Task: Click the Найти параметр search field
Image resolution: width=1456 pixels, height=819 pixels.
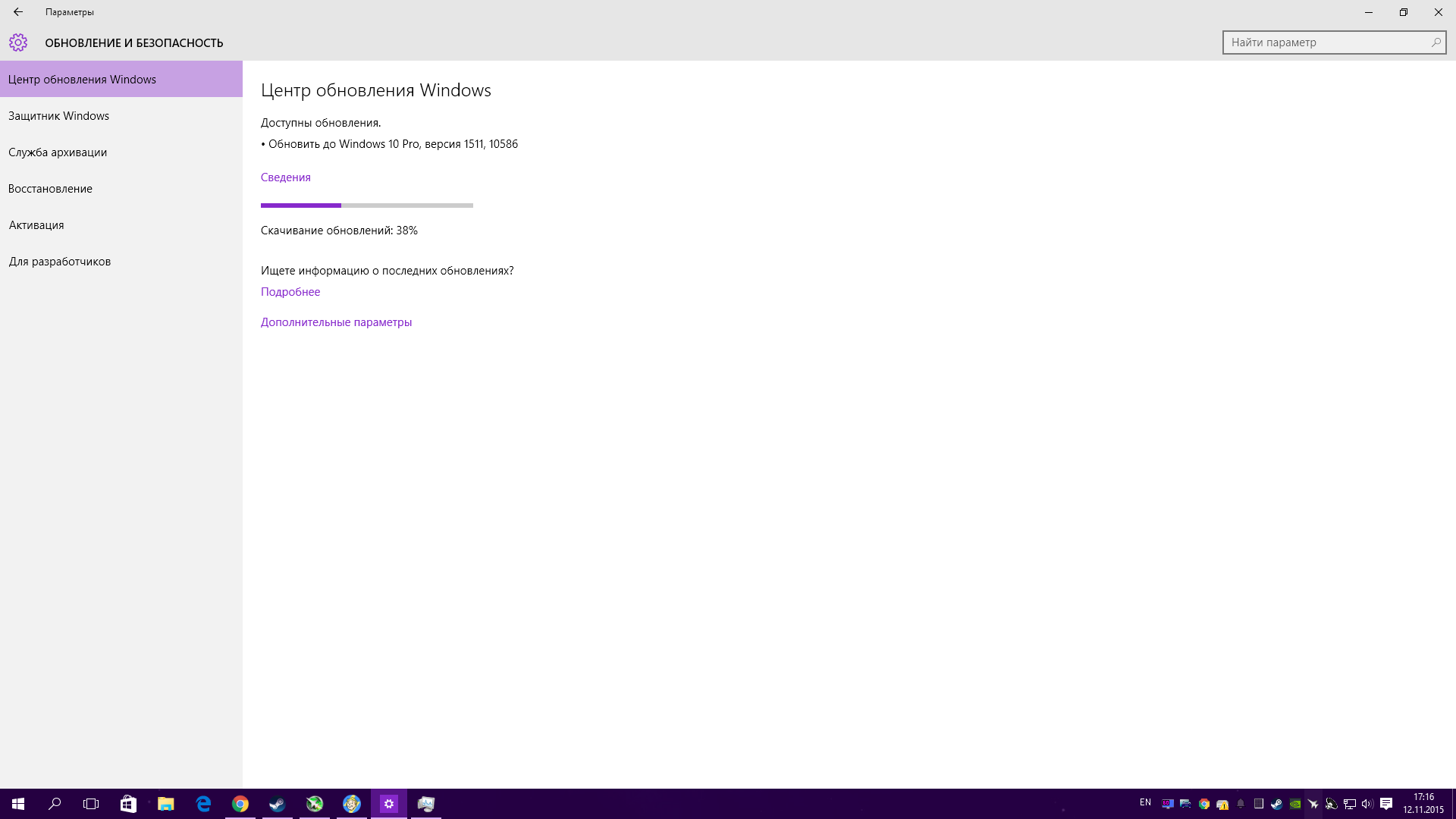Action: click(1323, 42)
